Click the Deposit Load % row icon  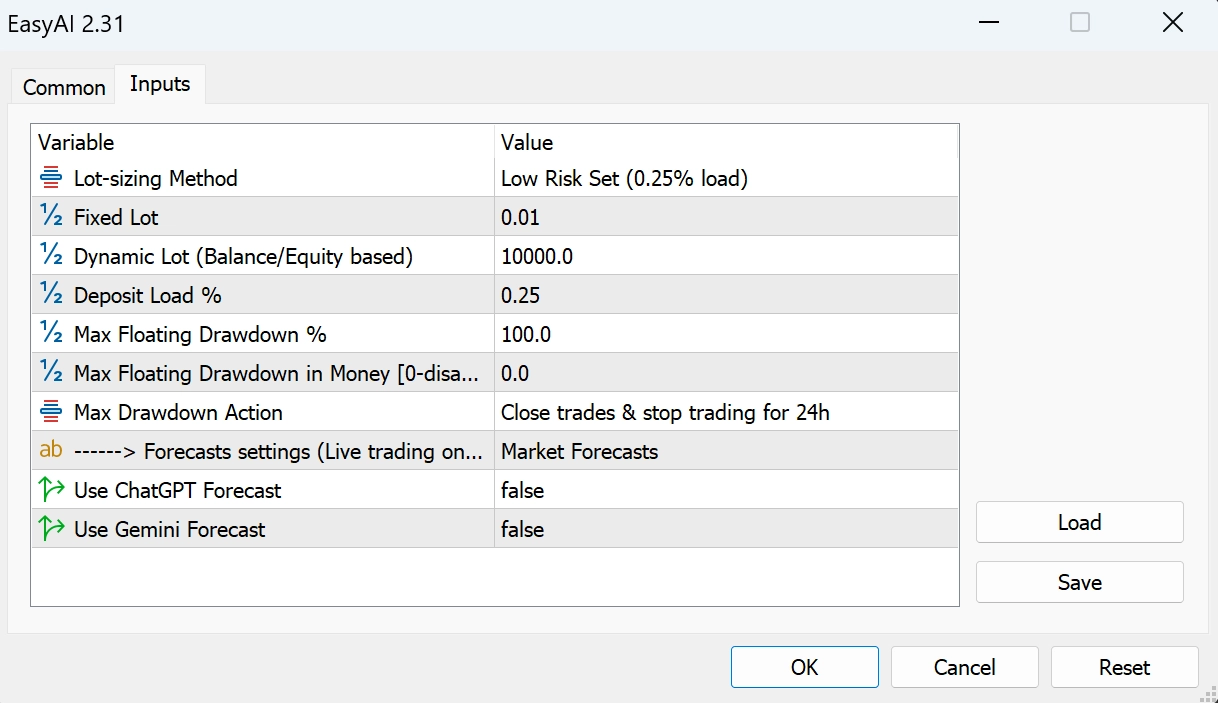[x=51, y=295]
